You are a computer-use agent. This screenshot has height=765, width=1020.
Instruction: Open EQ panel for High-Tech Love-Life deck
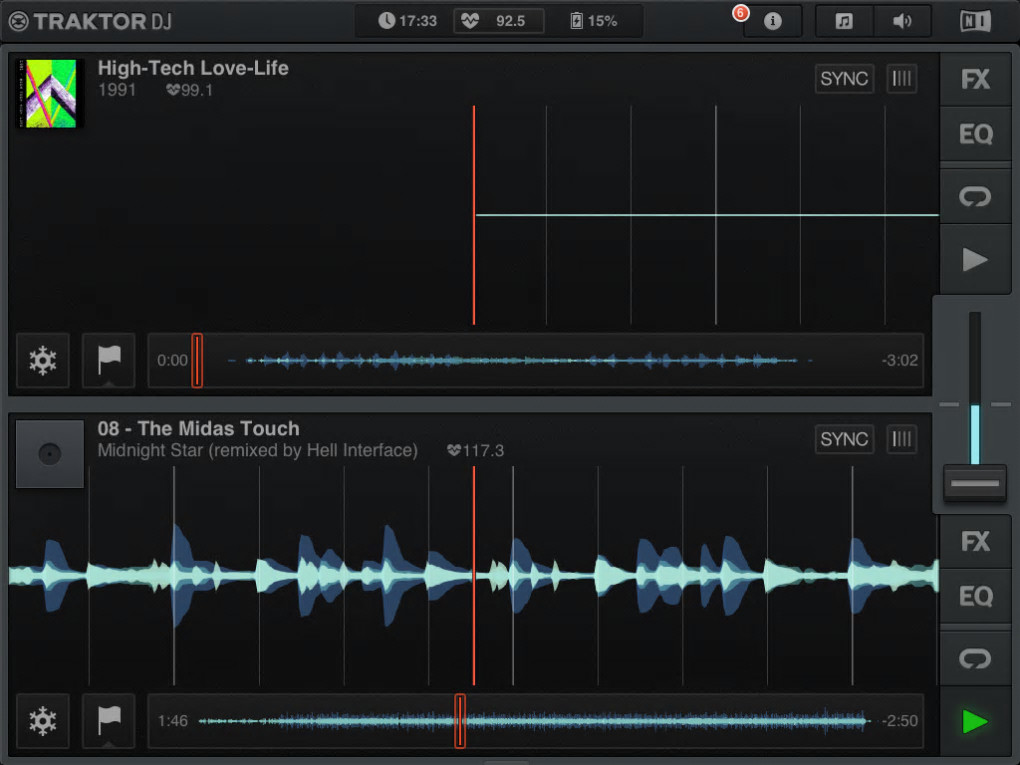(x=975, y=134)
